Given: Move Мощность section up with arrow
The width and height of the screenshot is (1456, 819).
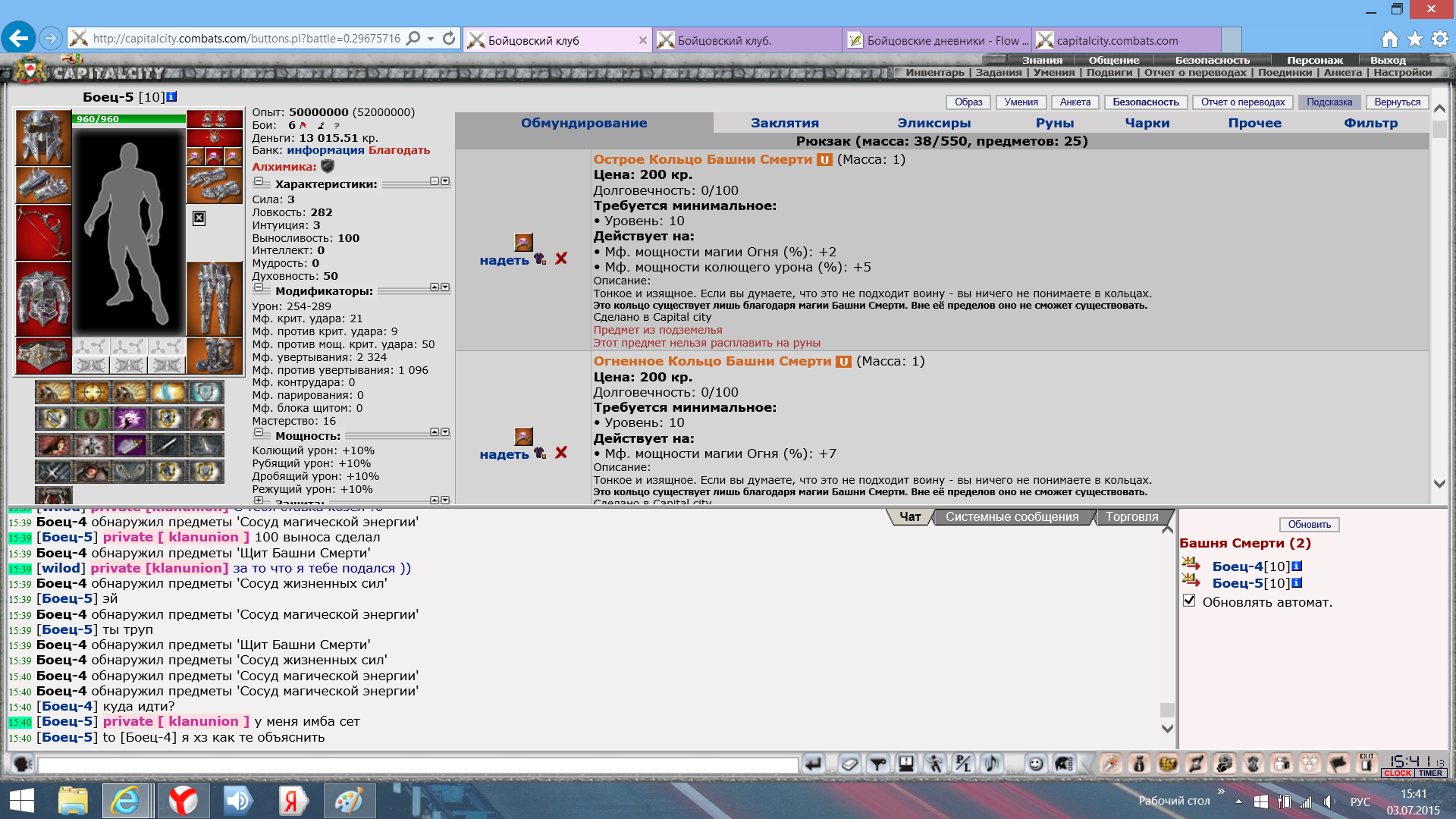Looking at the screenshot, I should pyautogui.click(x=435, y=432).
